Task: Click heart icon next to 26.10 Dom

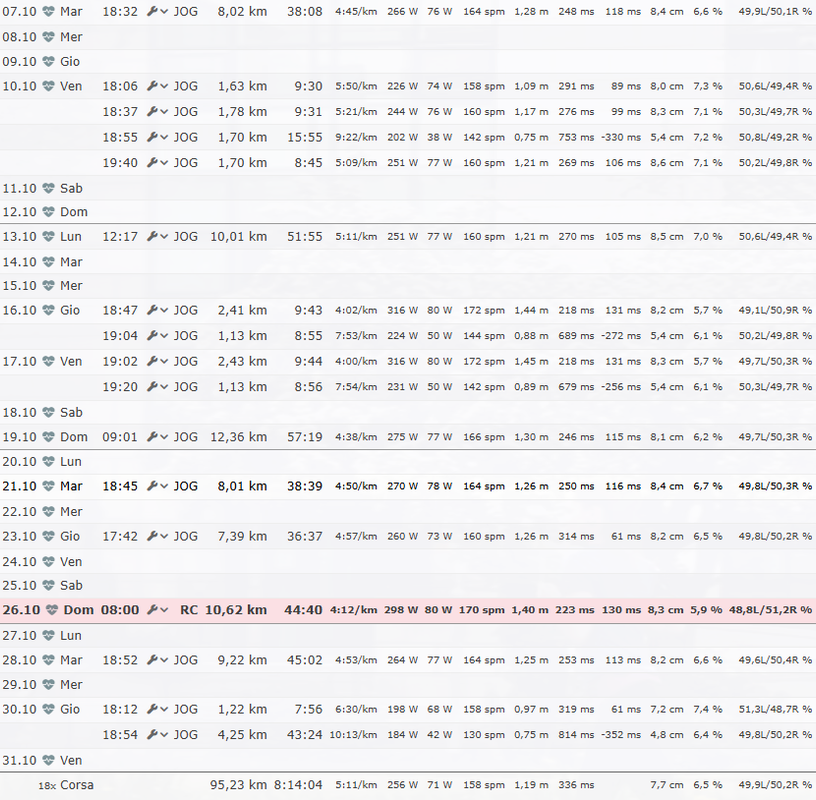Action: (x=51, y=609)
